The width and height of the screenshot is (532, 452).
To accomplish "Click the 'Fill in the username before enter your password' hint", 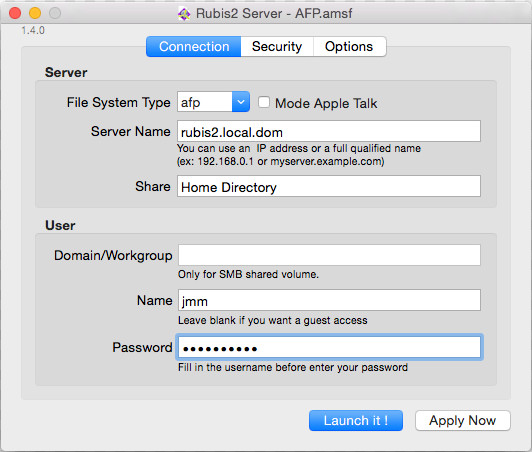I will click(x=293, y=367).
